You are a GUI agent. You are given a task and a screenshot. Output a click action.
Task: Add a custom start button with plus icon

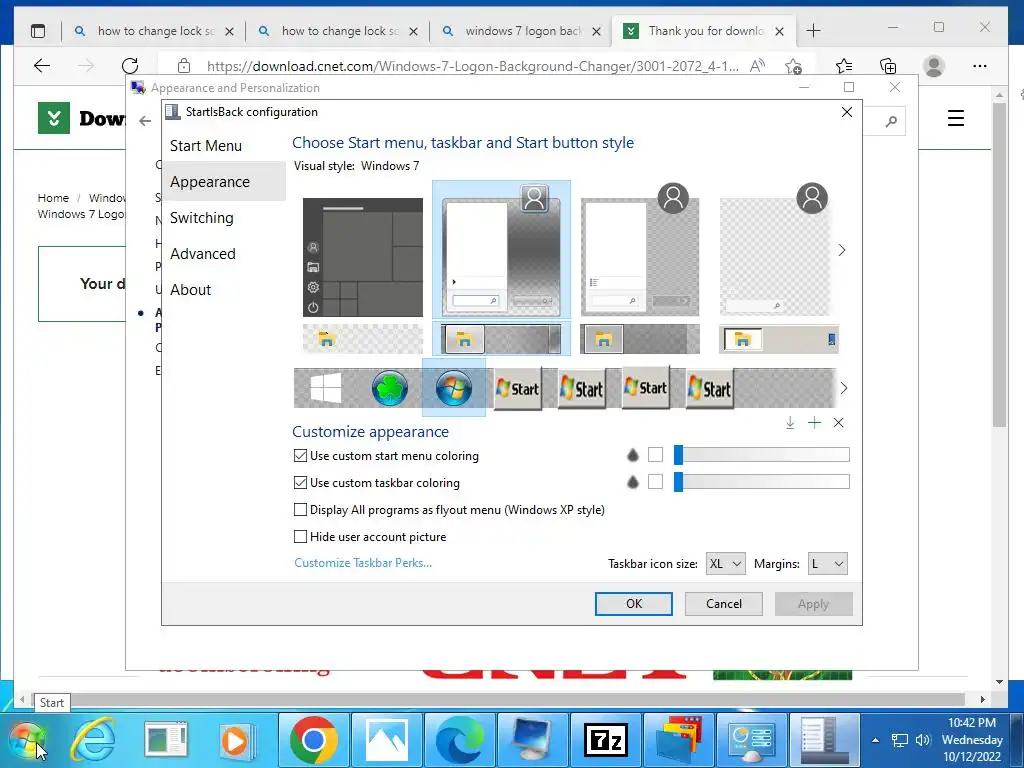pyautogui.click(x=814, y=423)
